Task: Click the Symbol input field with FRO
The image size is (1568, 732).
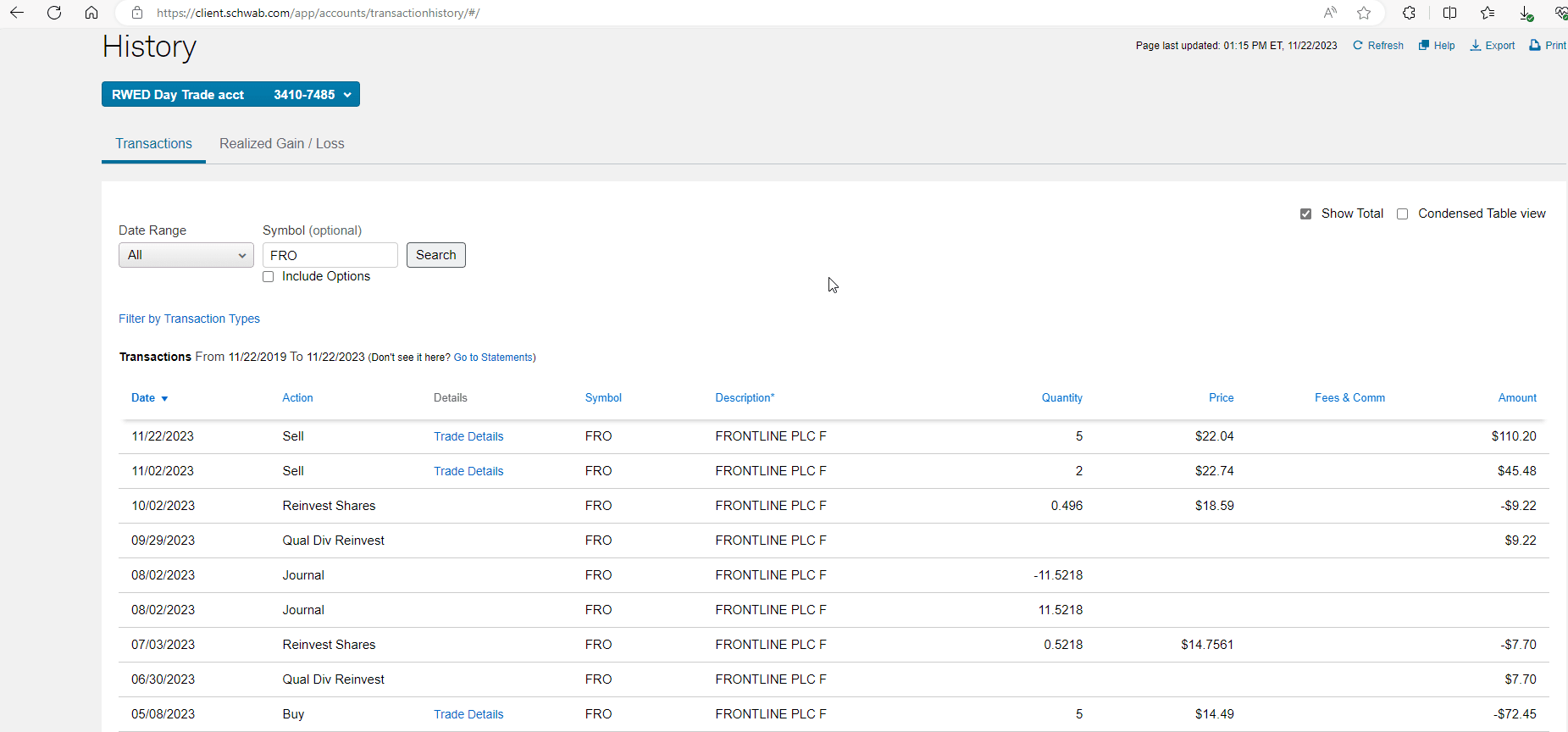Action: click(330, 255)
